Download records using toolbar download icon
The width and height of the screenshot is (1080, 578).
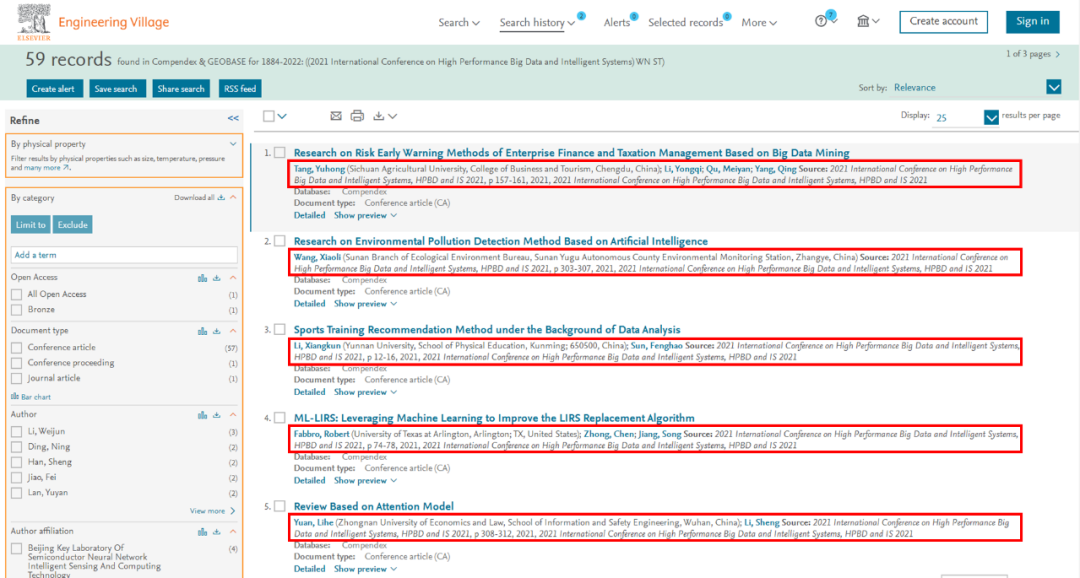click(378, 116)
